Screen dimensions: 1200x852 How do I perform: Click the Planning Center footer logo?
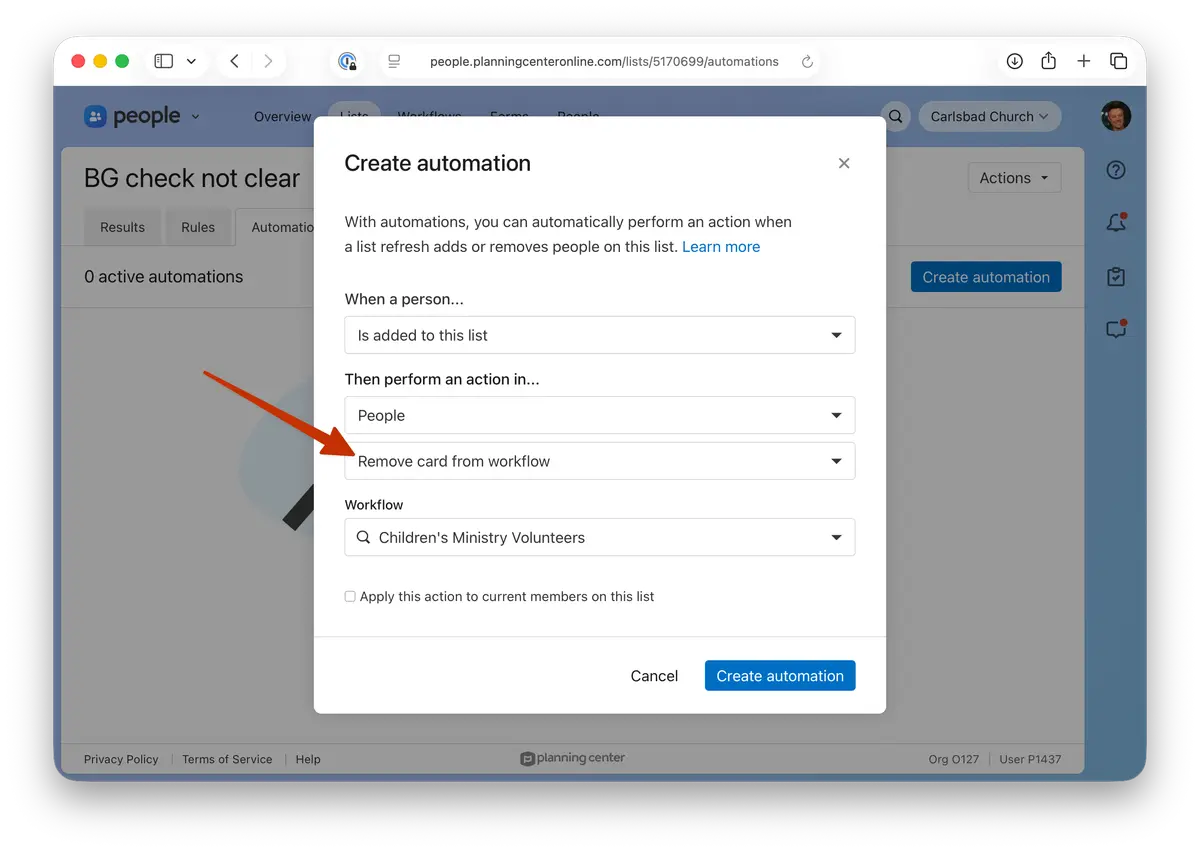pos(573,758)
